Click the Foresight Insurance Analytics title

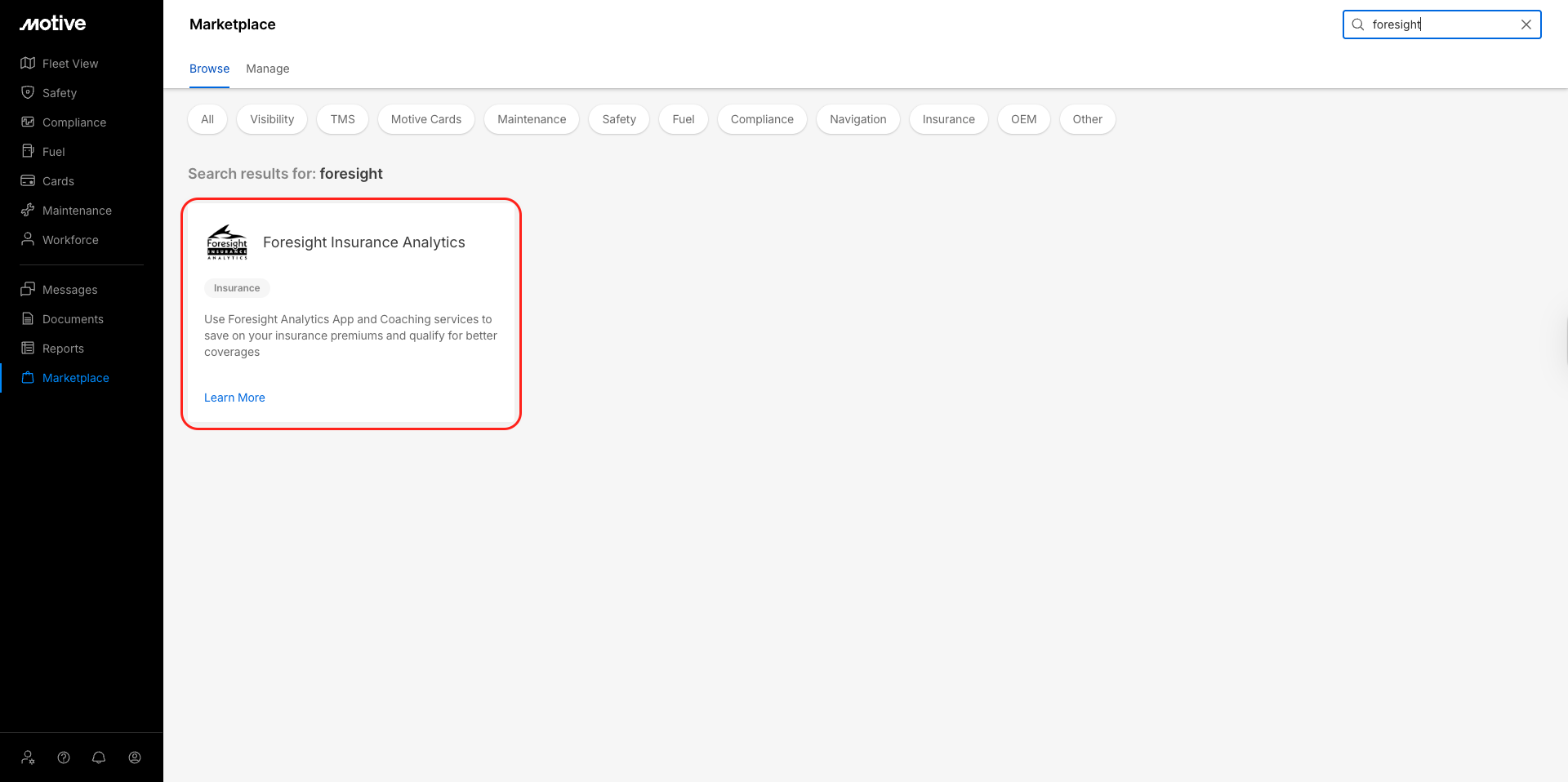tap(364, 242)
